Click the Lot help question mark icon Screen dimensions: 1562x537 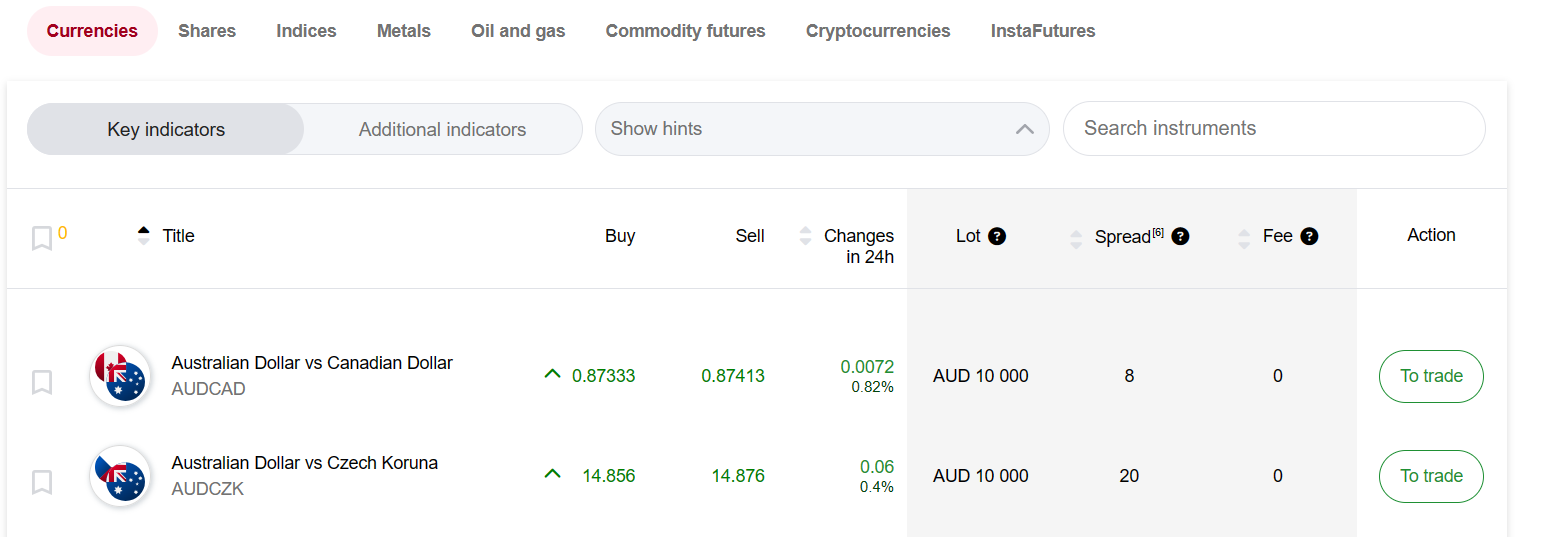(x=997, y=237)
